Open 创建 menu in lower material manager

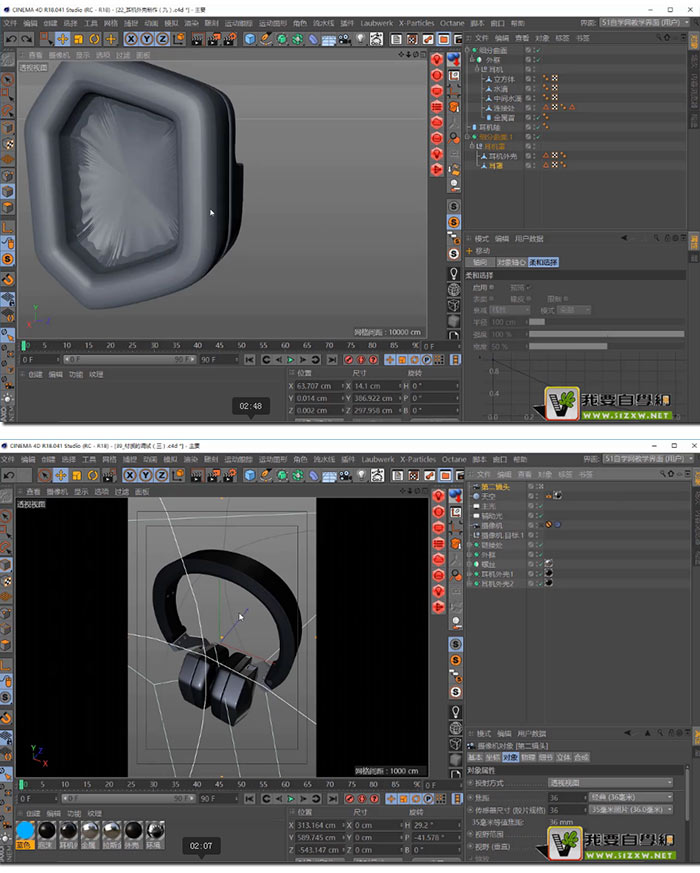pyautogui.click(x=35, y=813)
